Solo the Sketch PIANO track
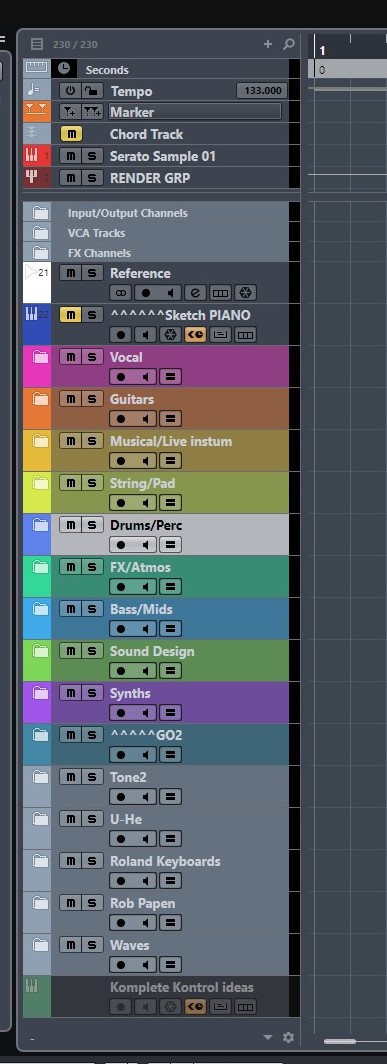The width and height of the screenshot is (387, 1064). (x=92, y=315)
